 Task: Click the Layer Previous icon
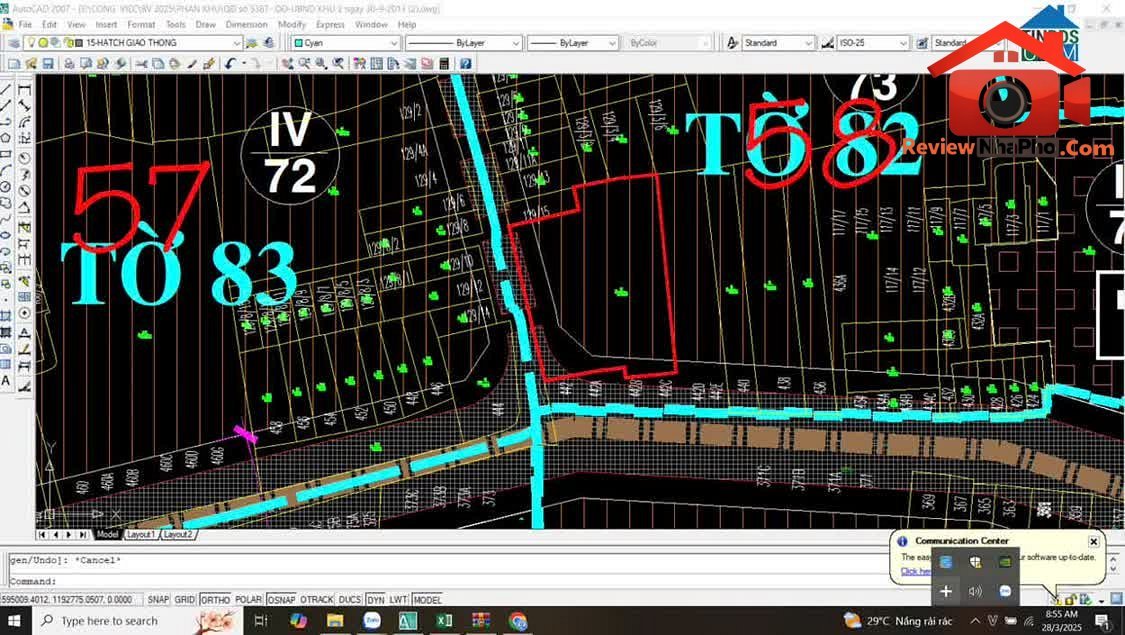tap(268, 43)
